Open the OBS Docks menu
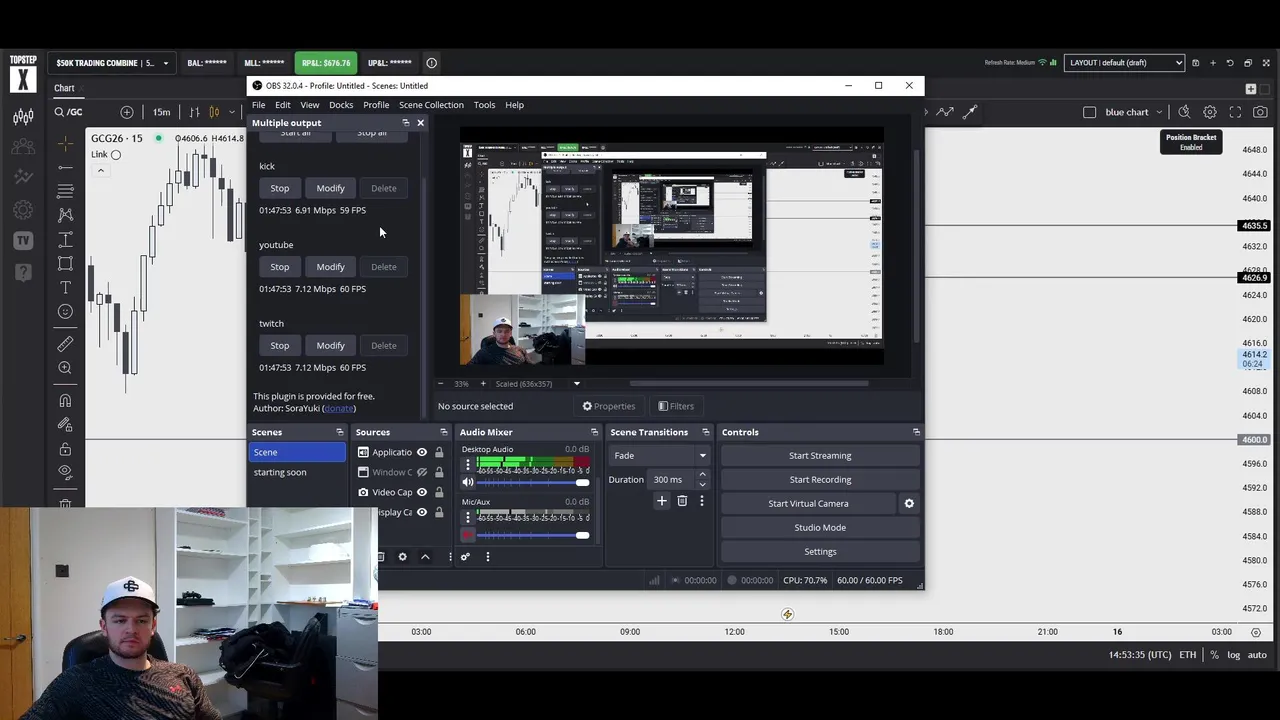The height and width of the screenshot is (720, 1280). tap(341, 105)
